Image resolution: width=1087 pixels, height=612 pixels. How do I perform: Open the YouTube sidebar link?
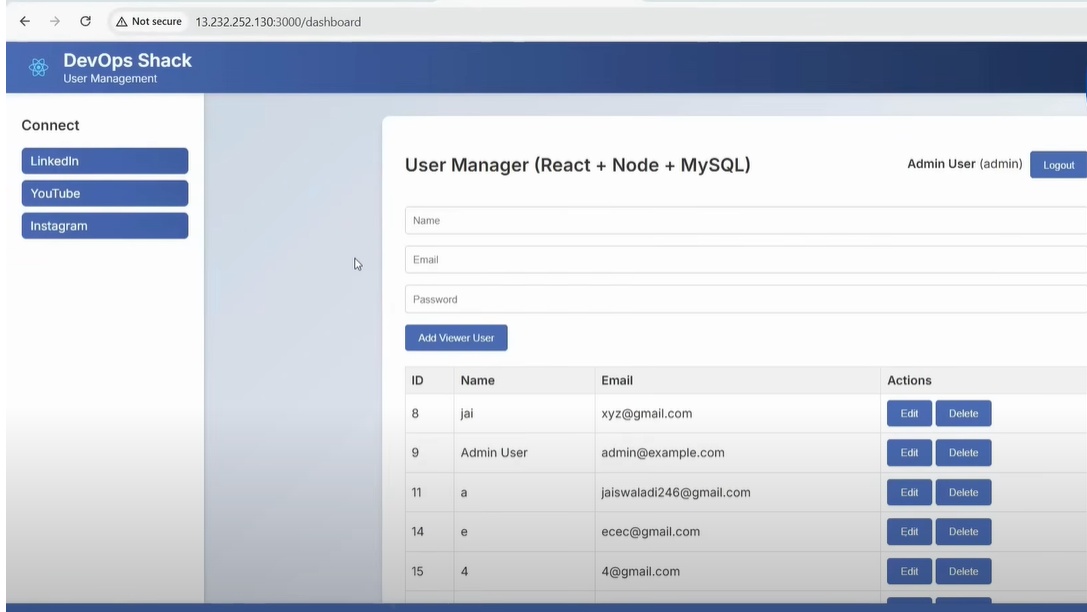click(x=105, y=193)
